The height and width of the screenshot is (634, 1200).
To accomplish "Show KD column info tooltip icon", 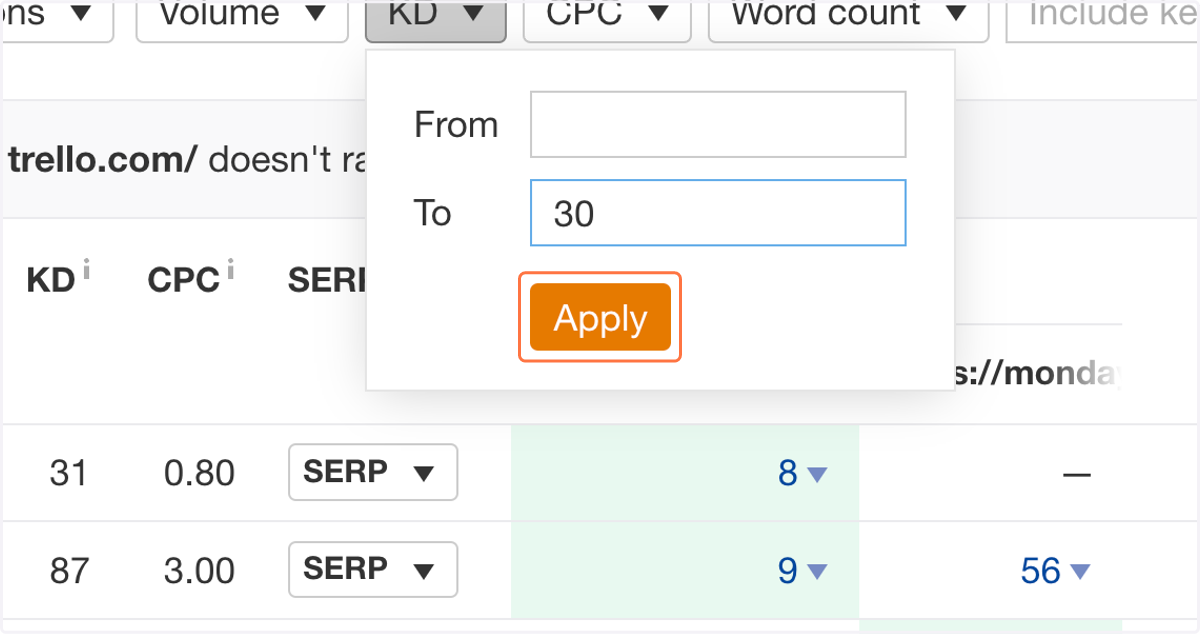I will click(86, 270).
